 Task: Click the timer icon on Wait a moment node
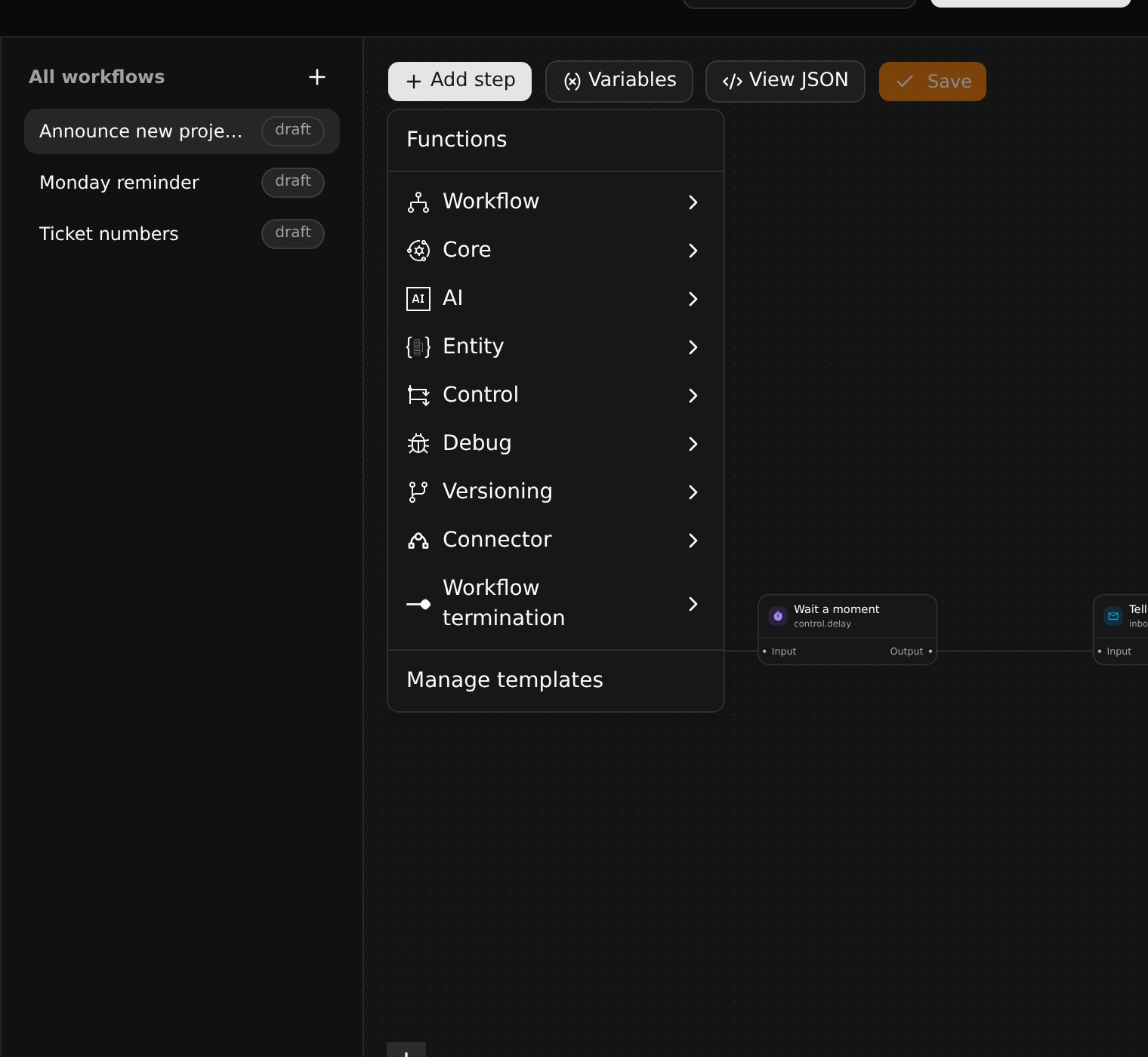(778, 616)
